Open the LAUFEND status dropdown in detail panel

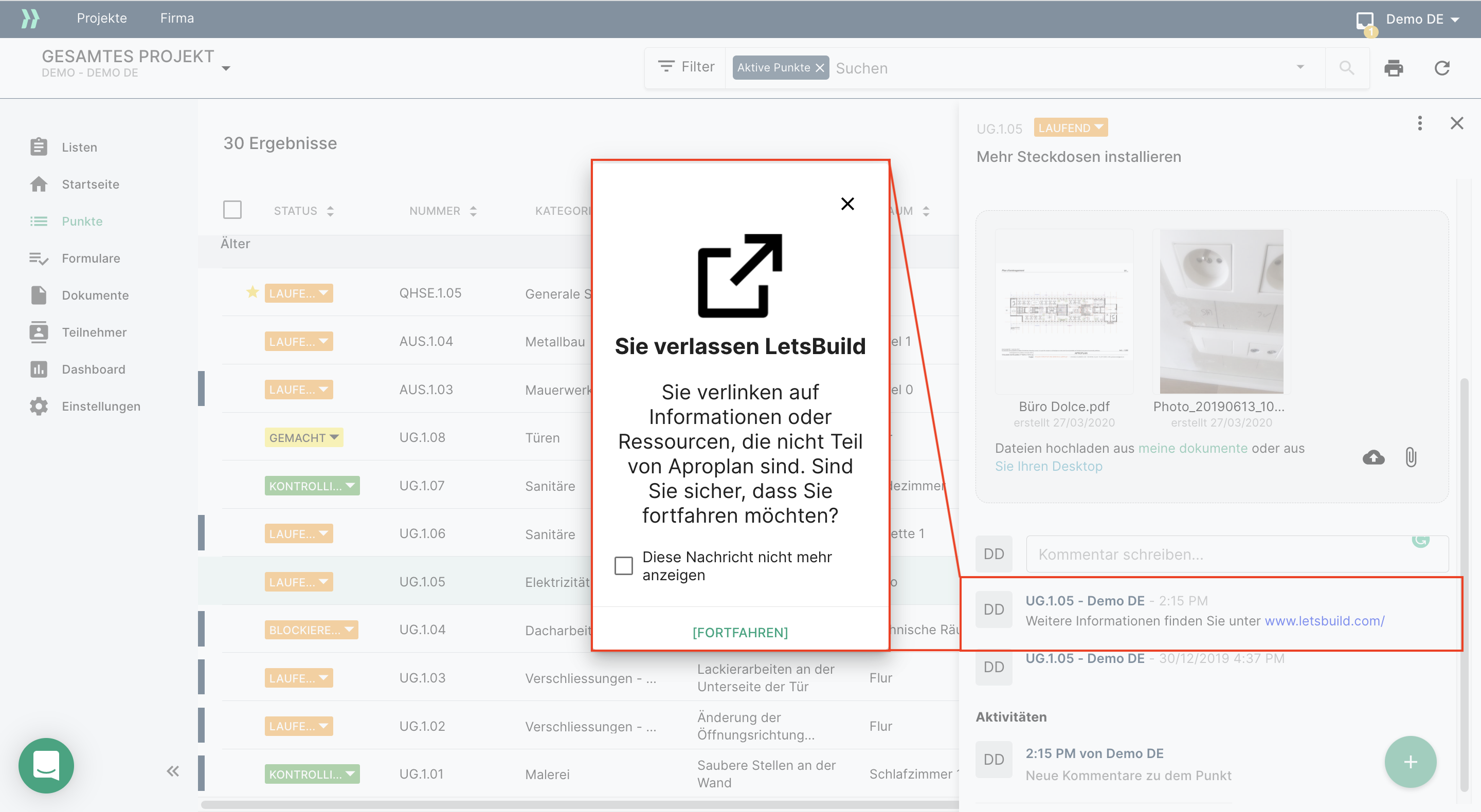(x=1071, y=127)
